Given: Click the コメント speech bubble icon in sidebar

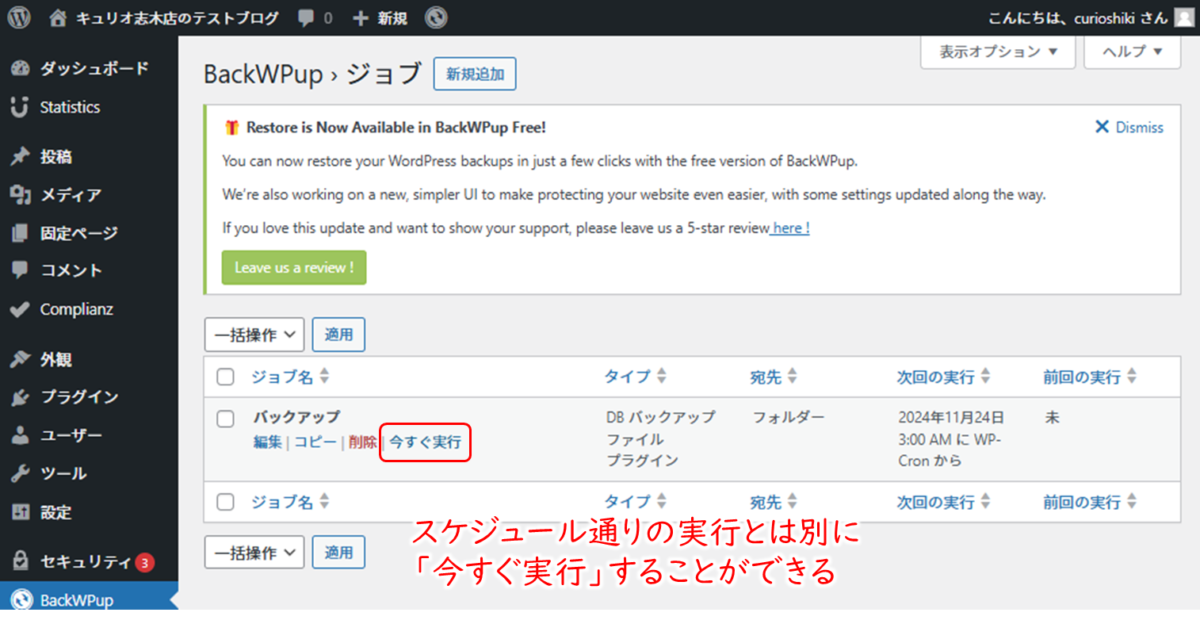Looking at the screenshot, I should [x=19, y=270].
